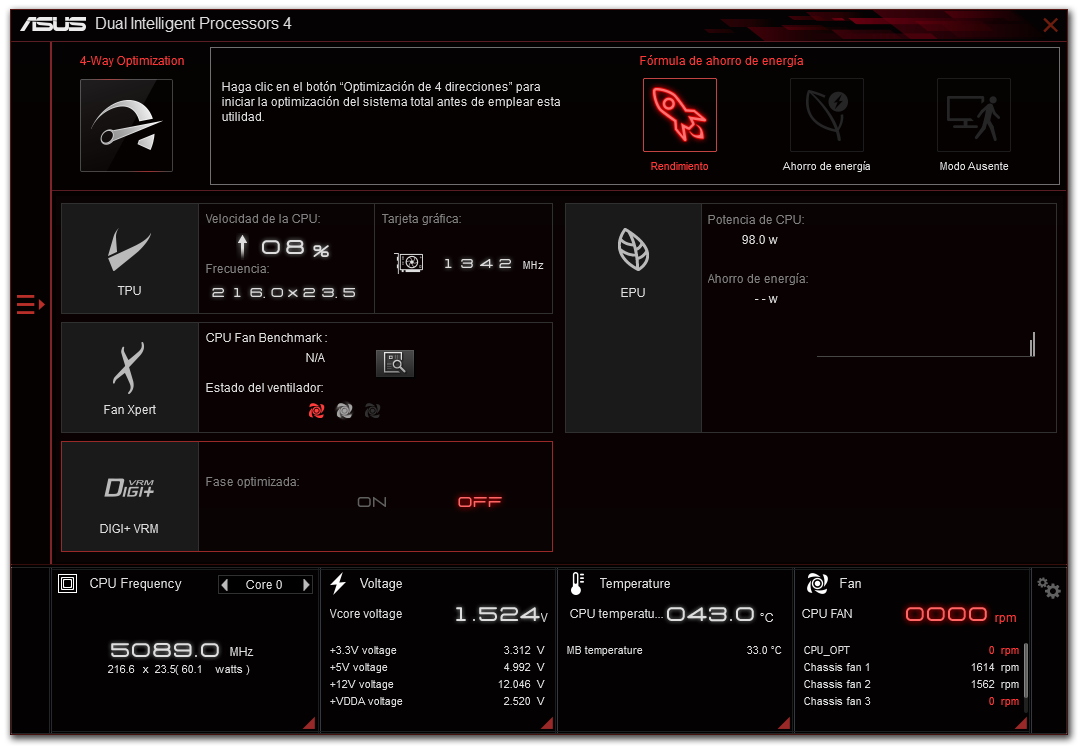Expand the Voltage panel corner arrow
Viewport: 1081px width, 747px height.
[x=547, y=722]
